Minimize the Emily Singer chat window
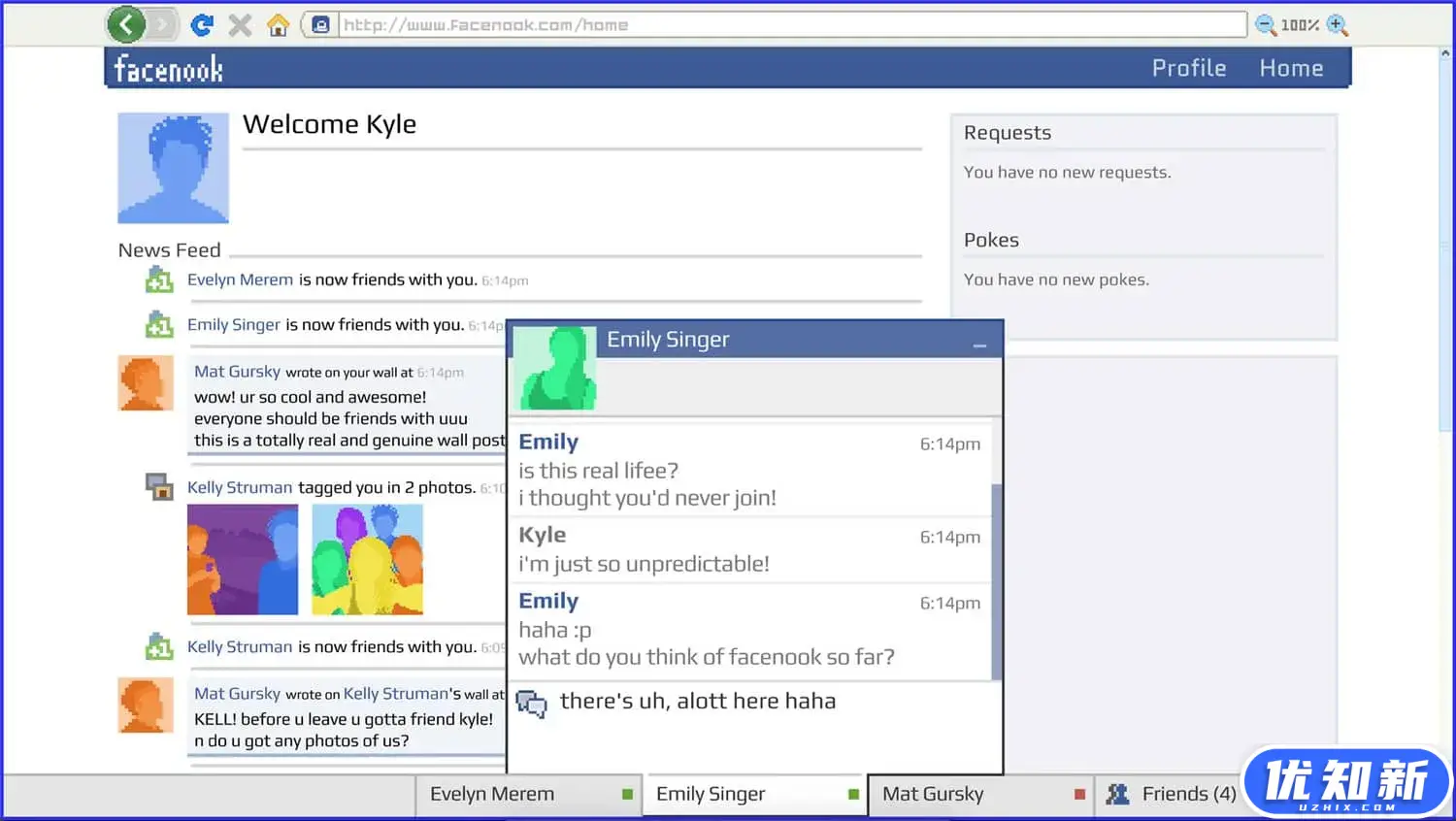This screenshot has height=821, width=1456. point(979,345)
